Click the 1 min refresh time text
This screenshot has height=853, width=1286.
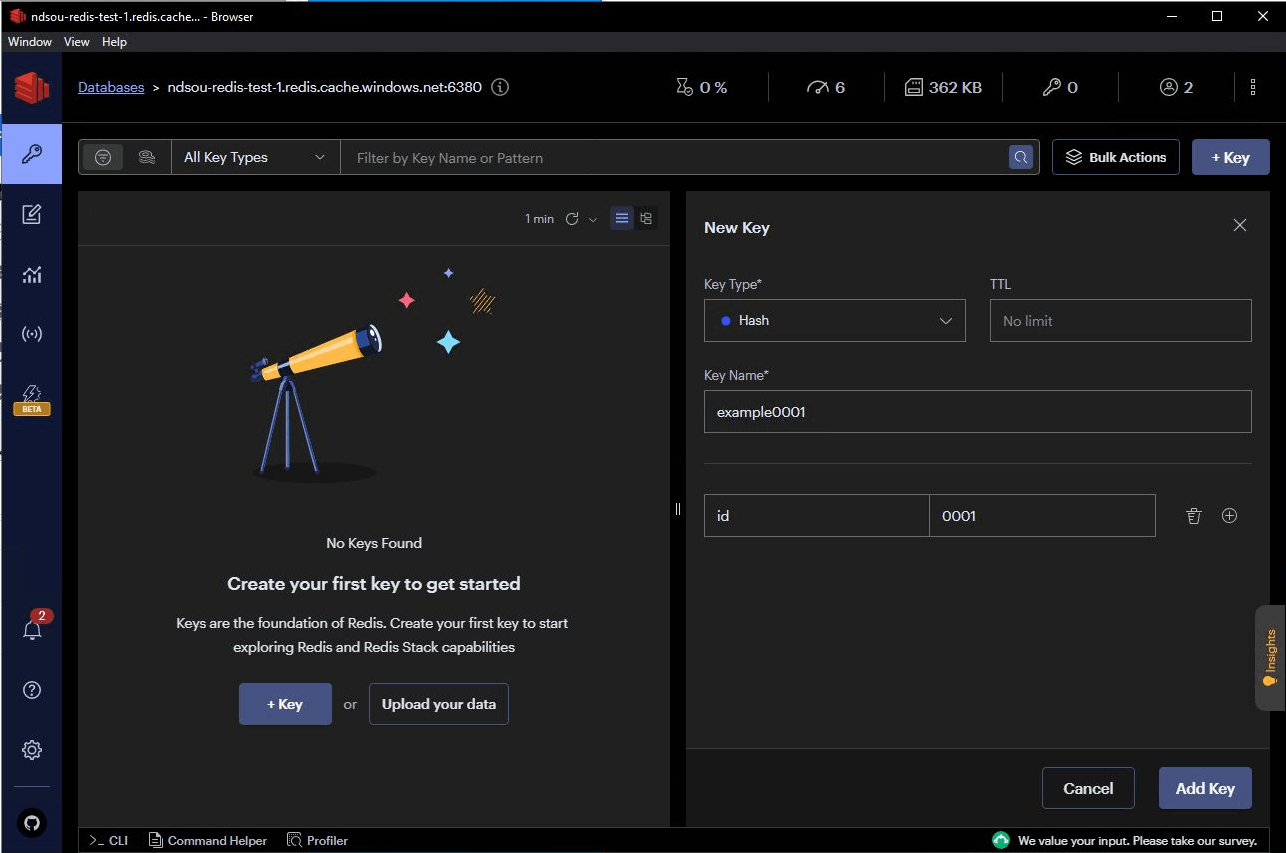(539, 219)
